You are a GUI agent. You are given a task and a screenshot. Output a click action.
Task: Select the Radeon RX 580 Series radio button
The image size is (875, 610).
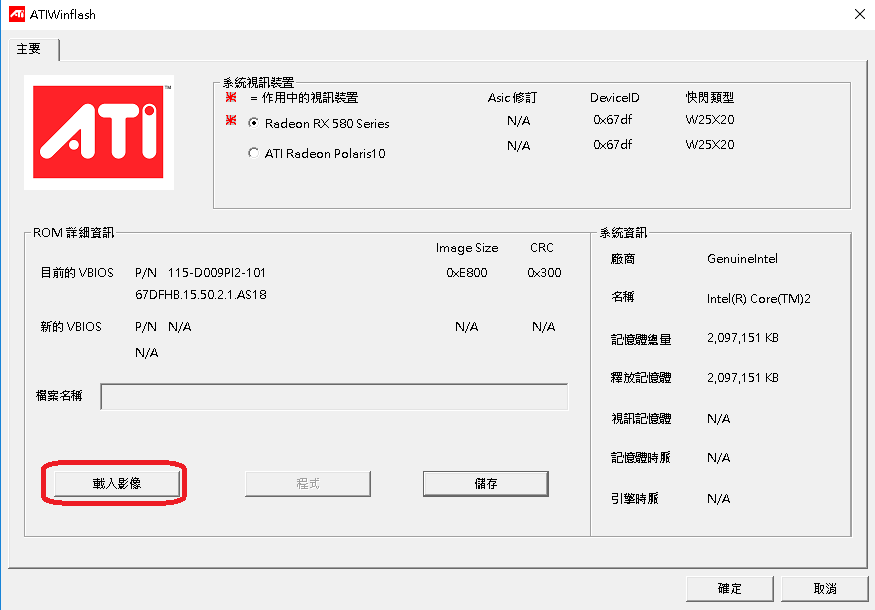point(253,123)
